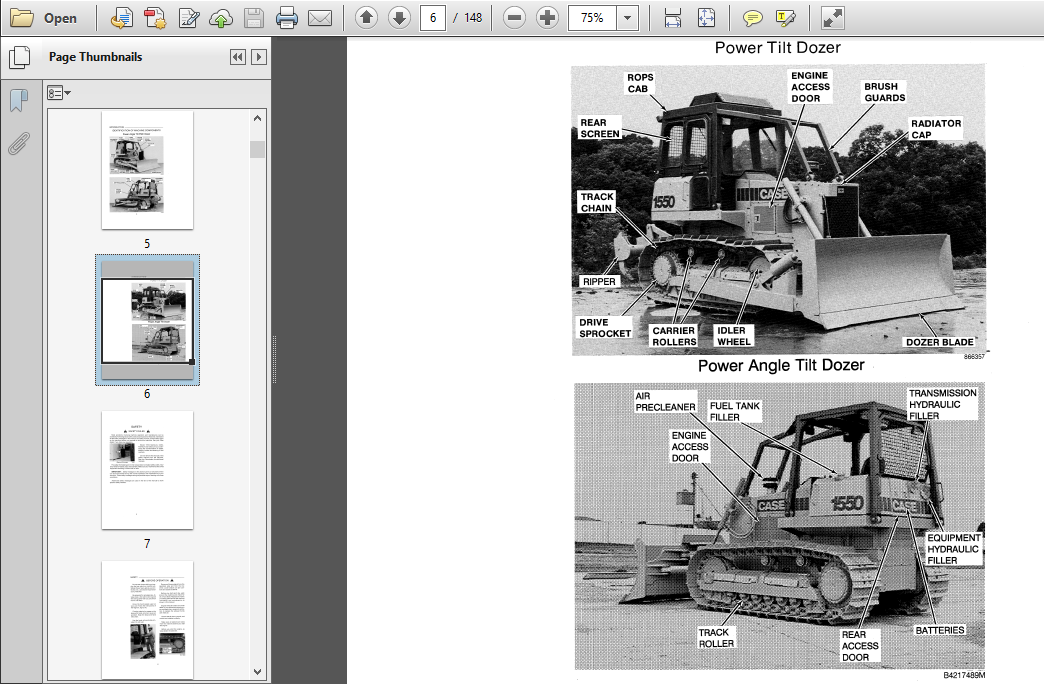
Task: Open the Attachments paperclip panel icon
Action: pyautogui.click(x=19, y=143)
